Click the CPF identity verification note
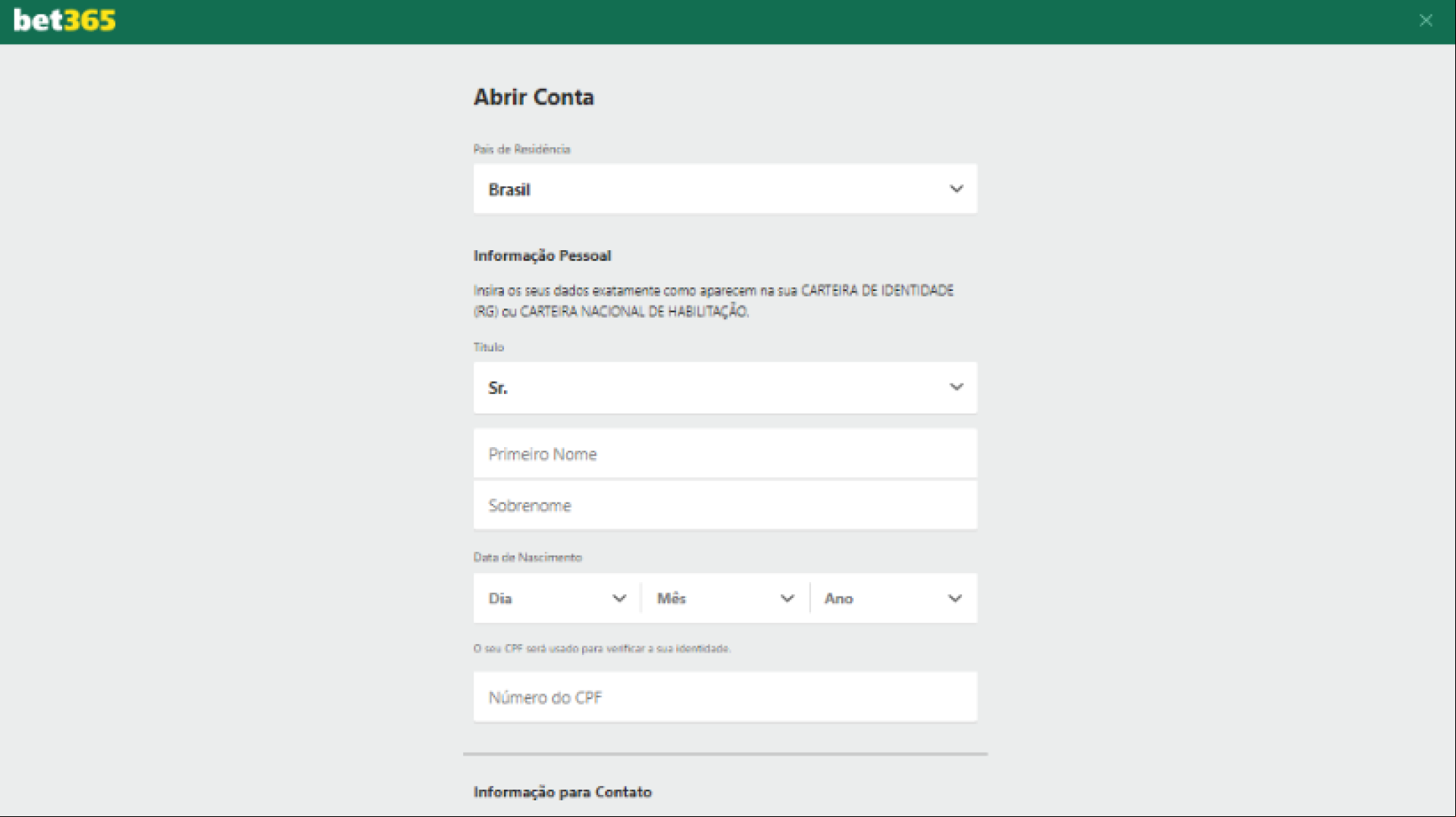1456x817 pixels. (x=602, y=649)
